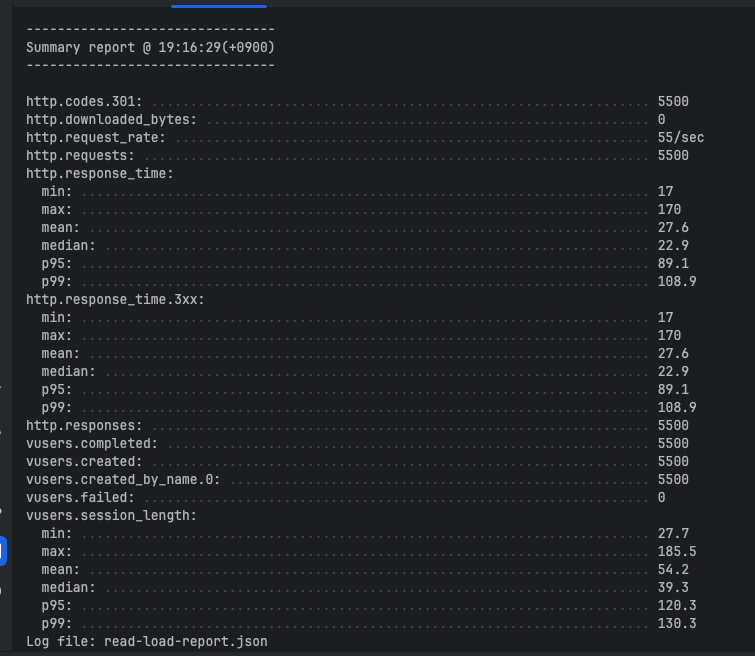Click the http.requests label
The image size is (755, 656).
(80, 156)
